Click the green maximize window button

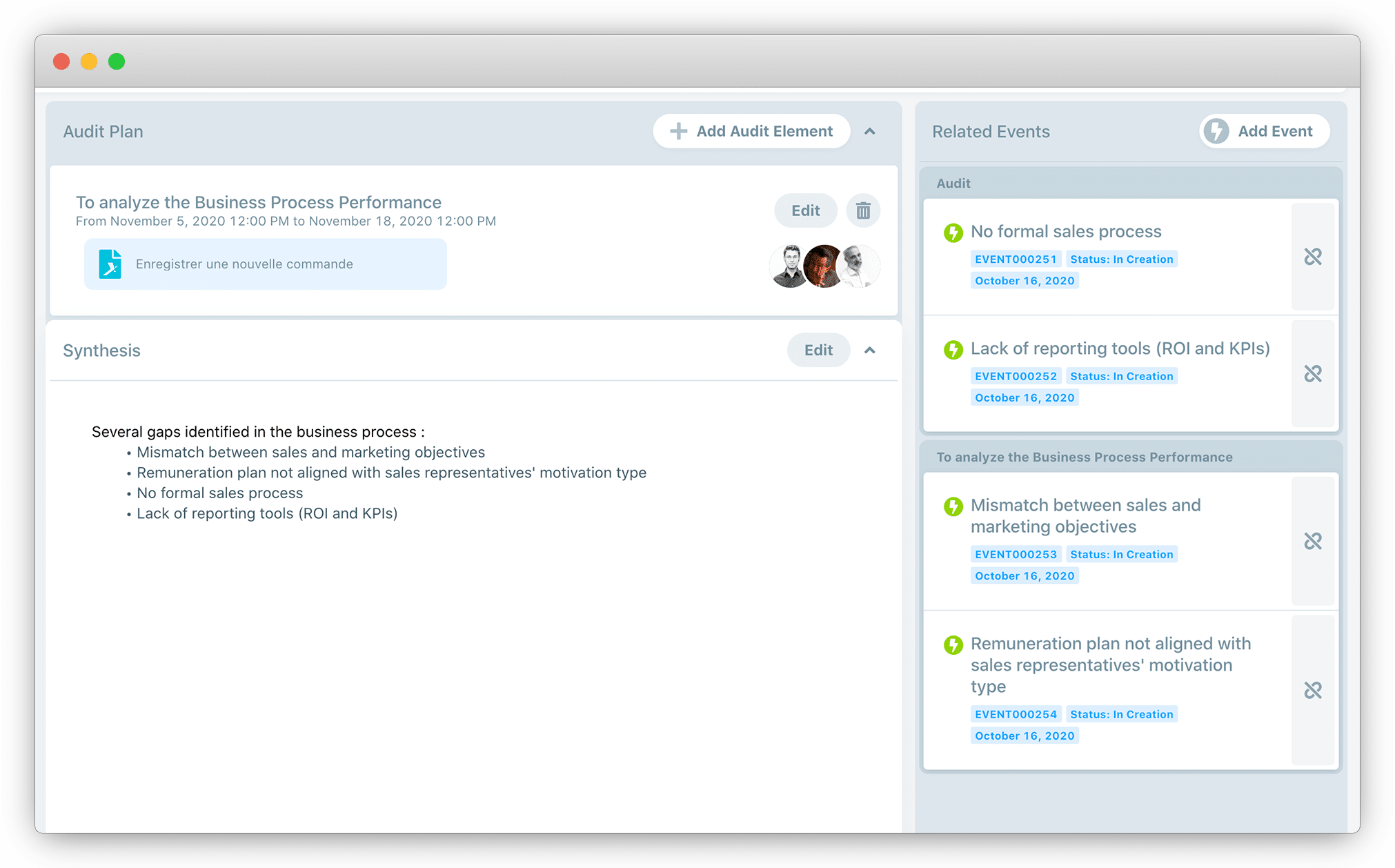tap(117, 61)
